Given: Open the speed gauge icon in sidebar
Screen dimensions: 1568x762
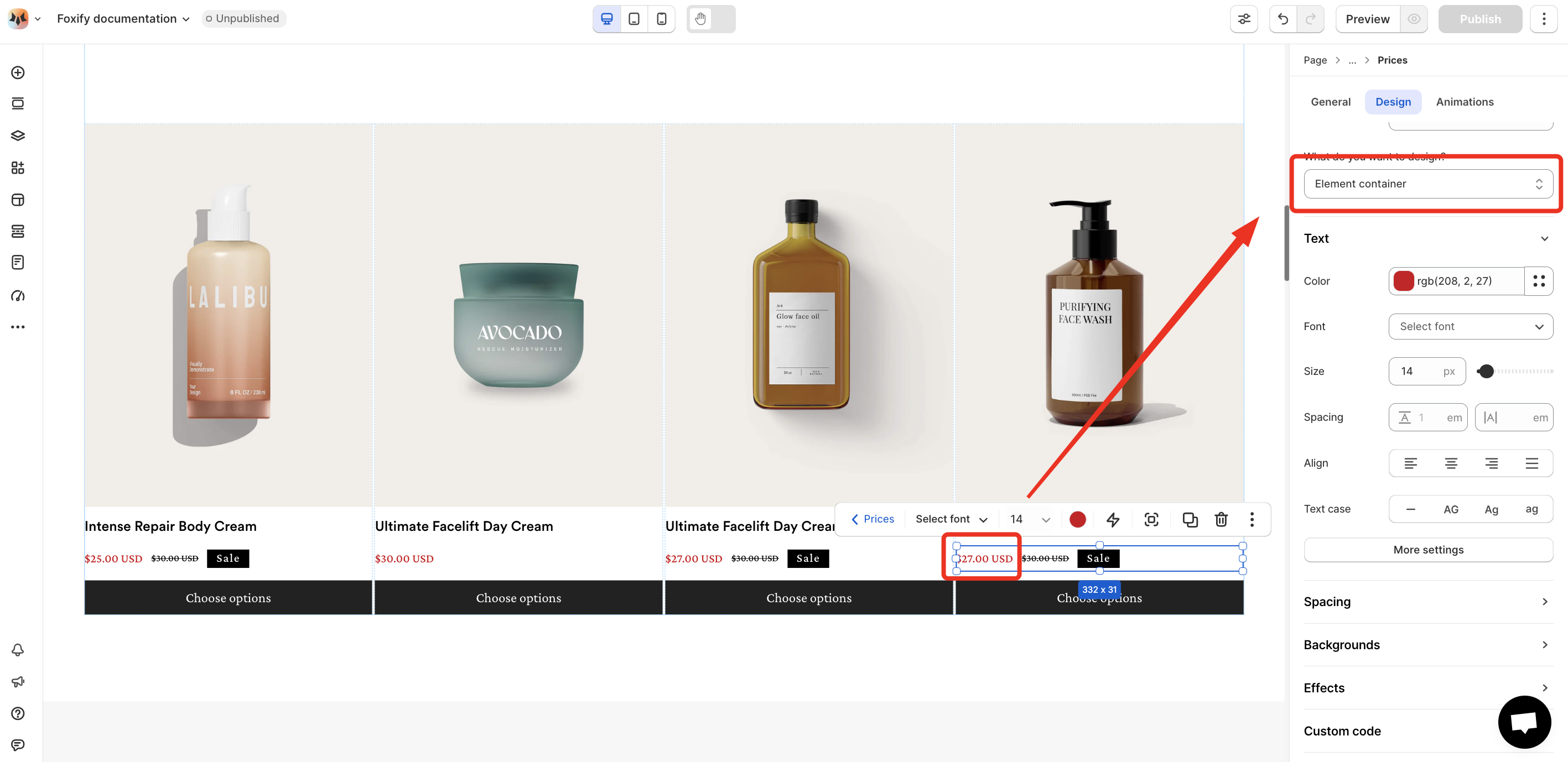Looking at the screenshot, I should tap(18, 295).
